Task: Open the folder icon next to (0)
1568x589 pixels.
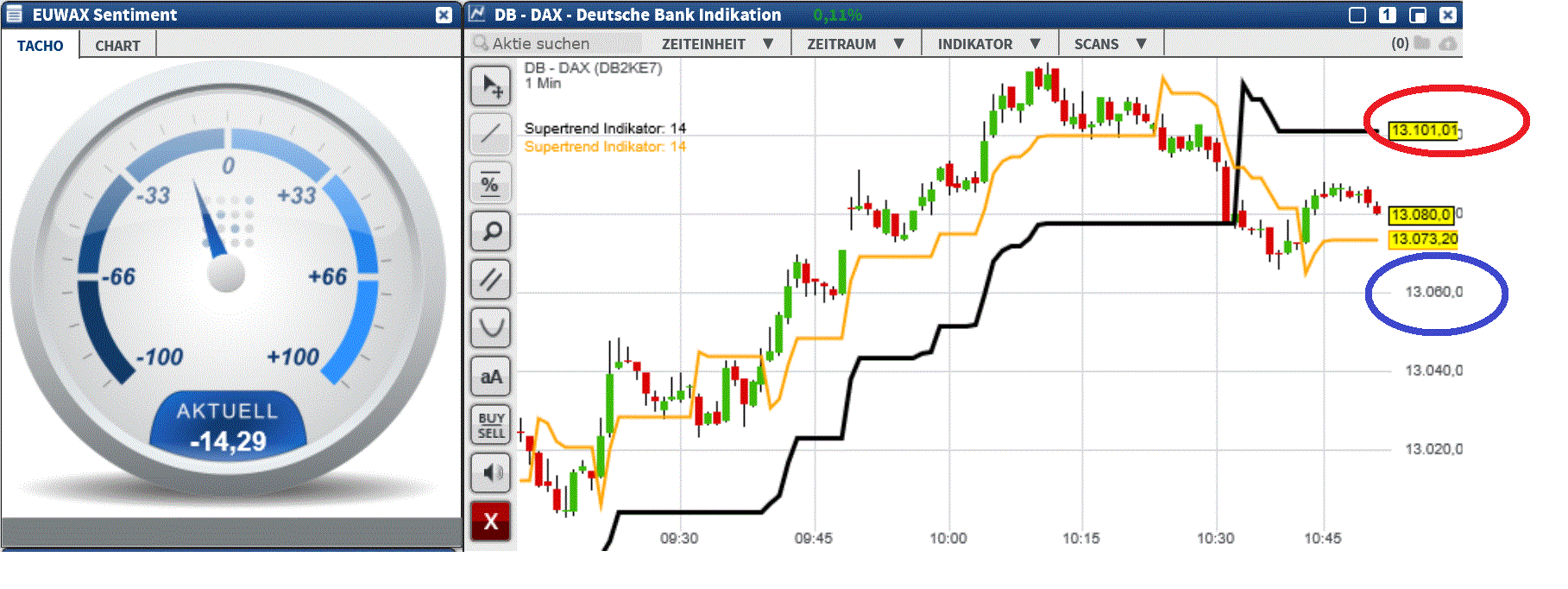Action: 1422,43
